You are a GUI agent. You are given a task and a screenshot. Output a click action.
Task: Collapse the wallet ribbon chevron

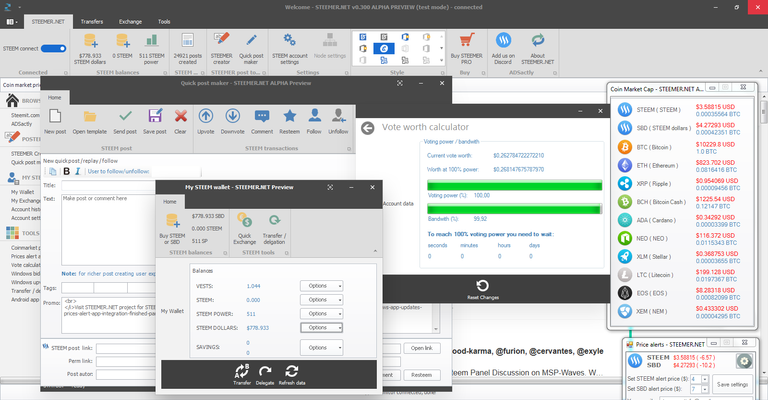coord(375,251)
